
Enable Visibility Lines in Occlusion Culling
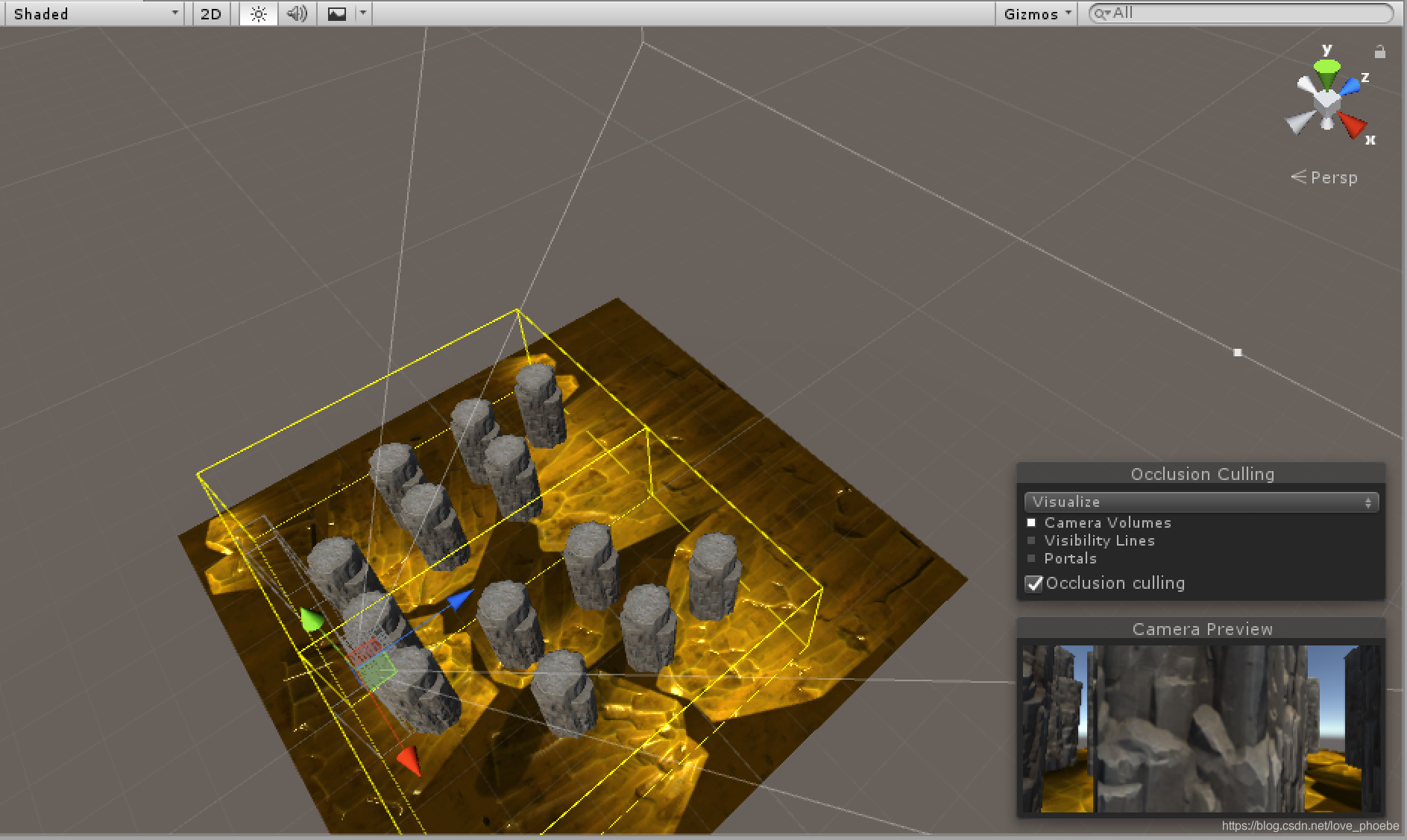1033,540
